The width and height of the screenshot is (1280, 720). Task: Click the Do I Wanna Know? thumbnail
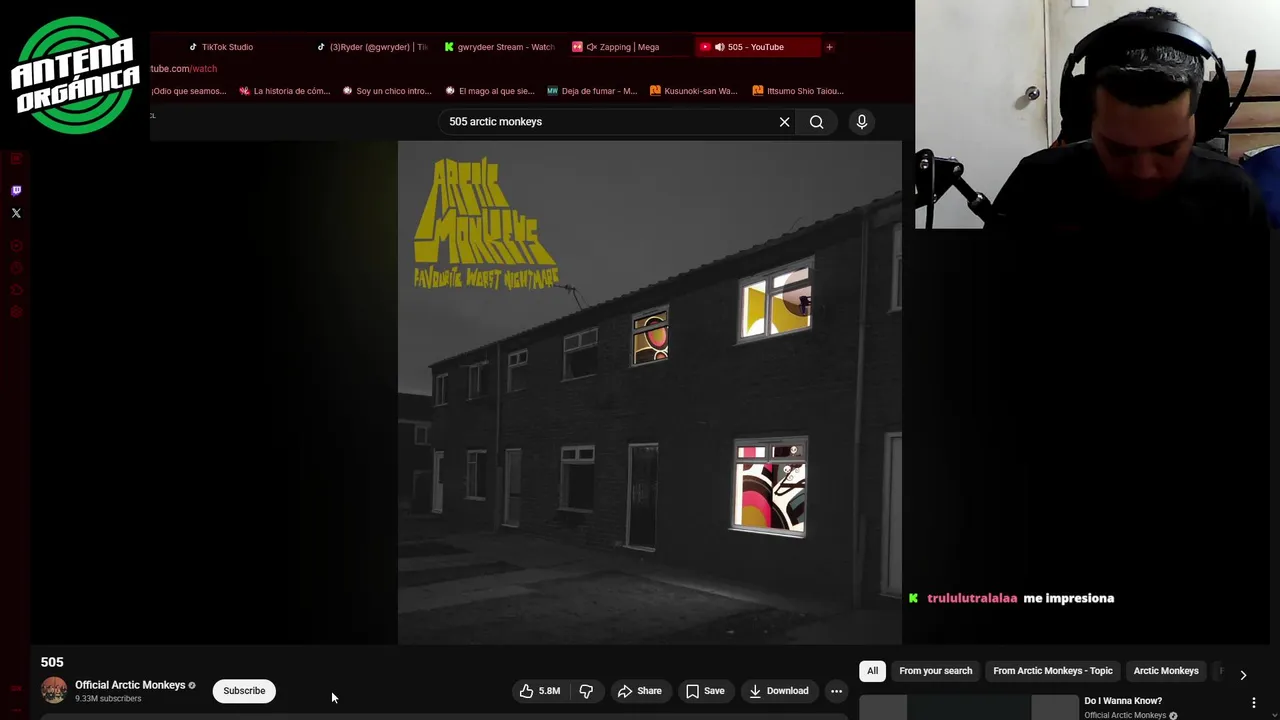(968, 707)
